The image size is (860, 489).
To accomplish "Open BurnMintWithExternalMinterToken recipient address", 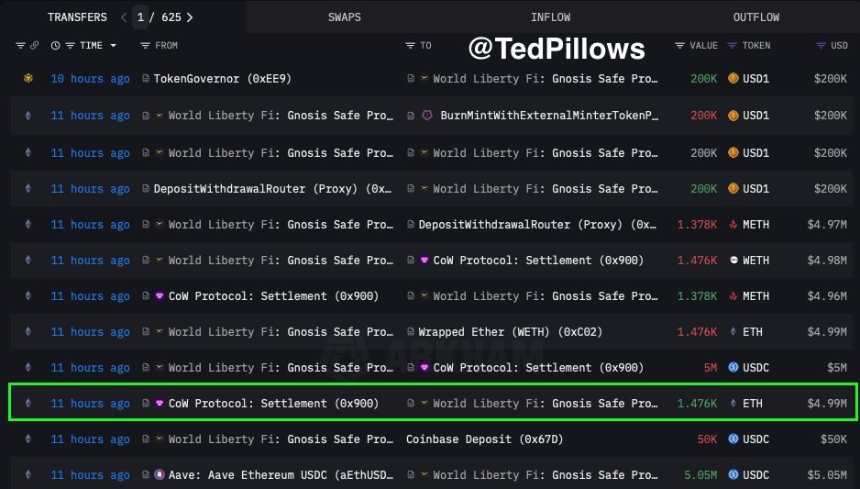I will coord(548,115).
